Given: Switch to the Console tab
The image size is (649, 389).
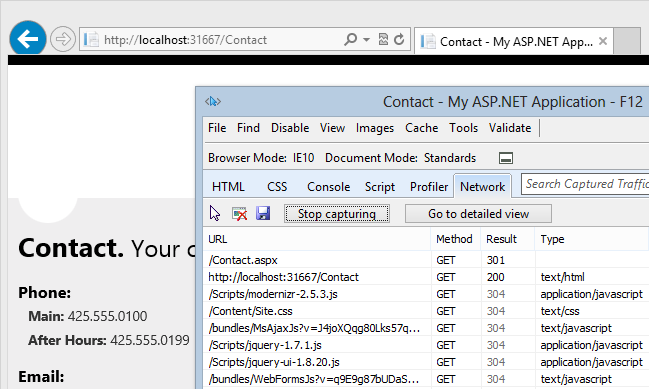Looking at the screenshot, I should point(329,187).
